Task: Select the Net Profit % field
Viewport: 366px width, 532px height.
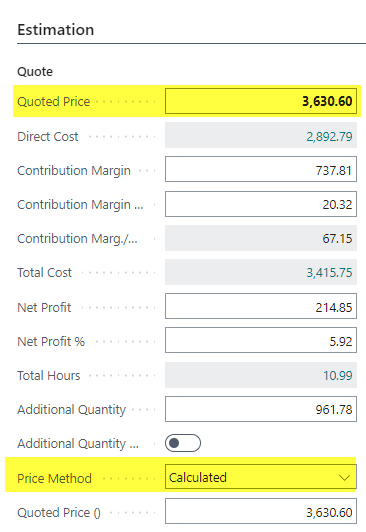Action: coord(261,340)
